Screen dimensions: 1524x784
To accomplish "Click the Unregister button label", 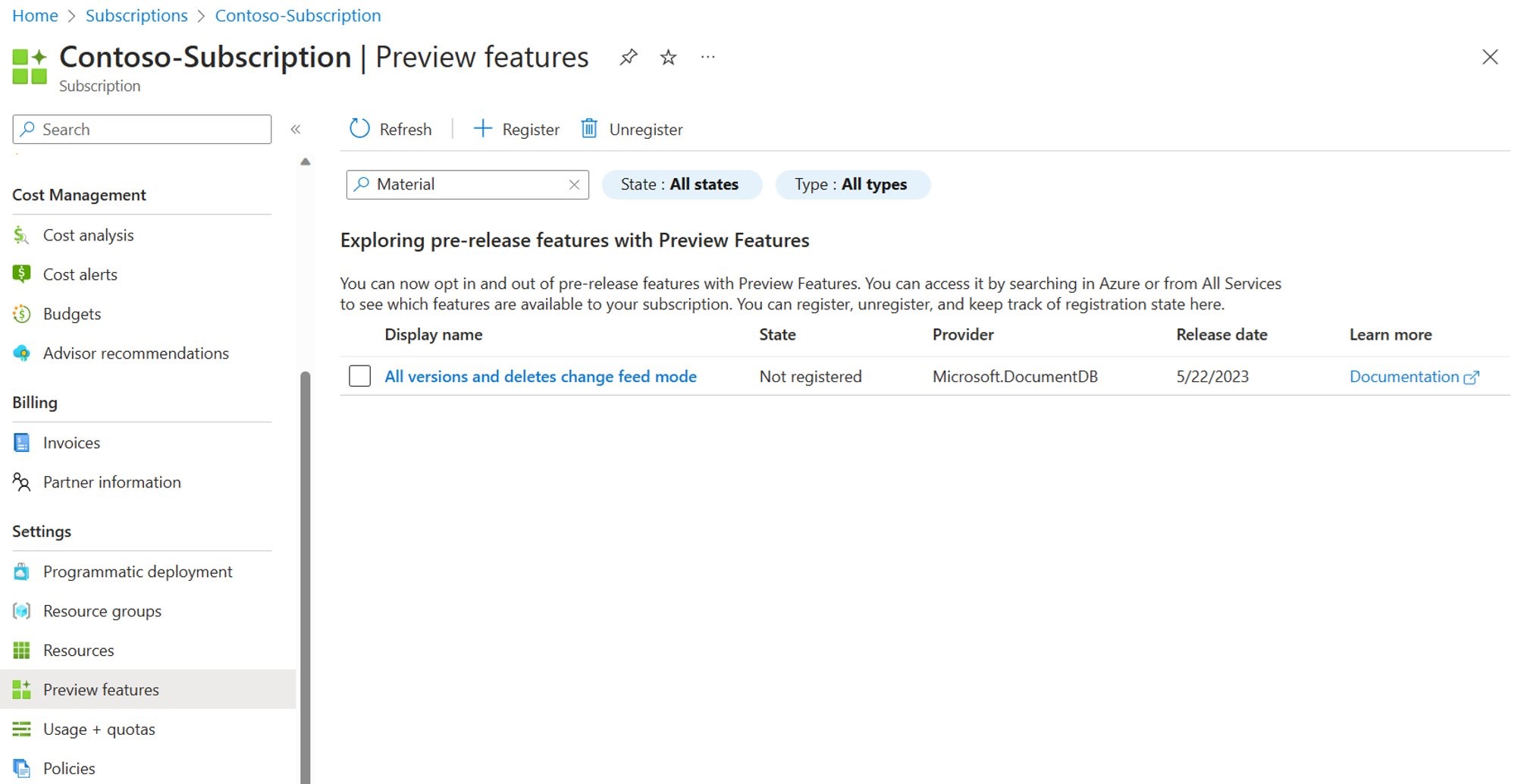I will (646, 130).
